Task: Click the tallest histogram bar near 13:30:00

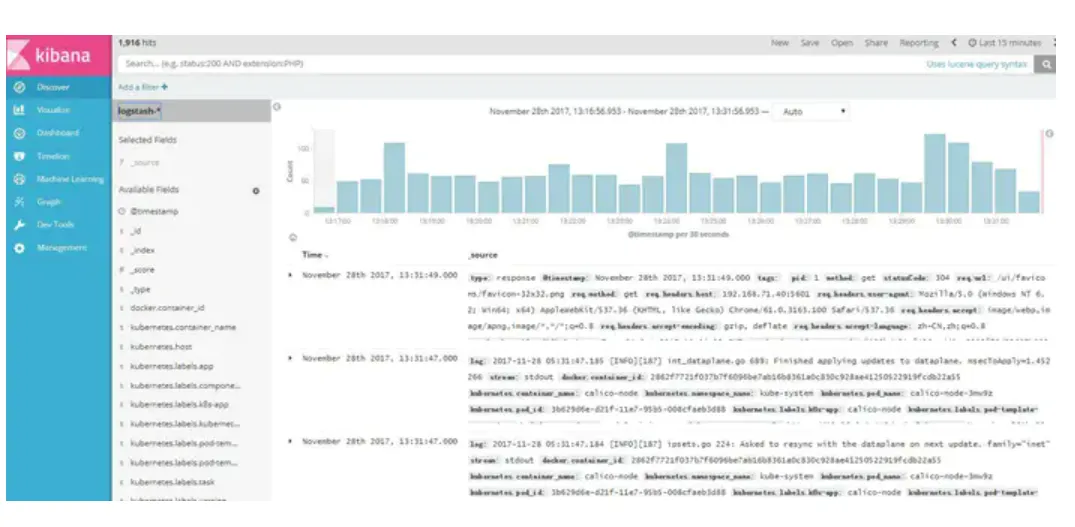Action: (934, 173)
